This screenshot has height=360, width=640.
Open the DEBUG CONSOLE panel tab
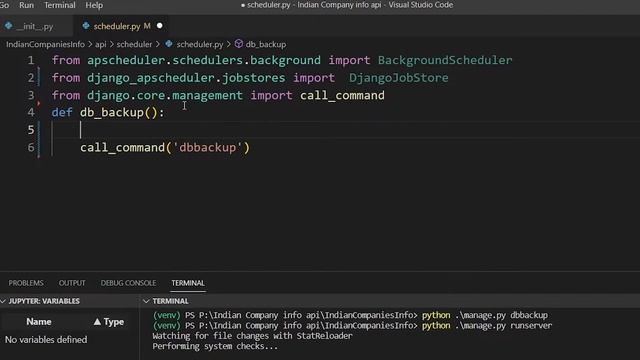pos(128,283)
